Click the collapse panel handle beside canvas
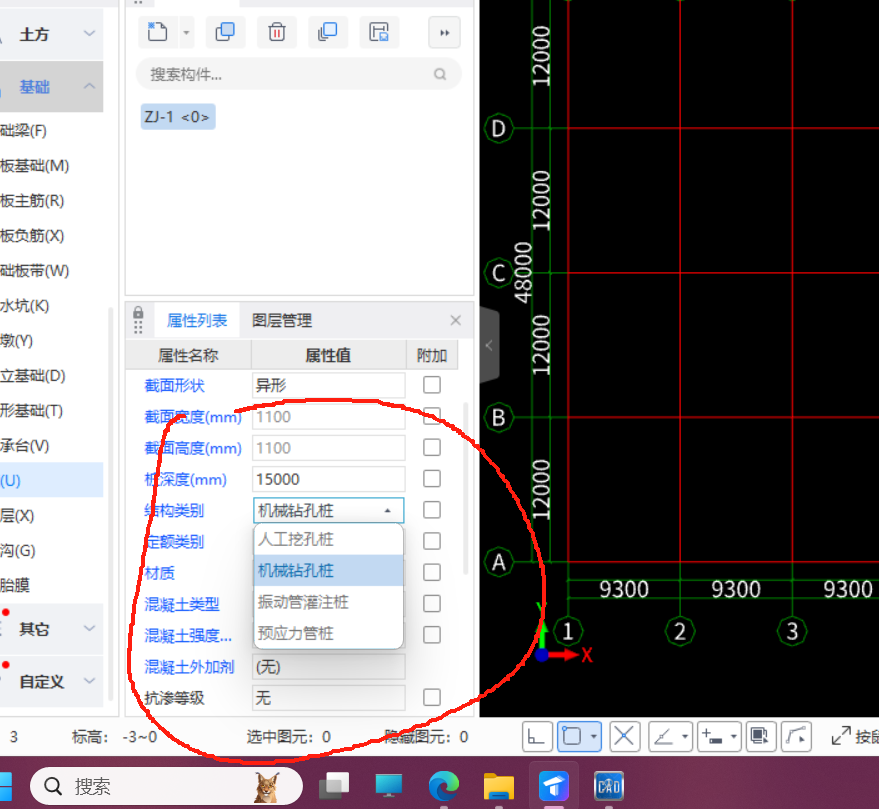The width and height of the screenshot is (879, 809). pos(489,345)
